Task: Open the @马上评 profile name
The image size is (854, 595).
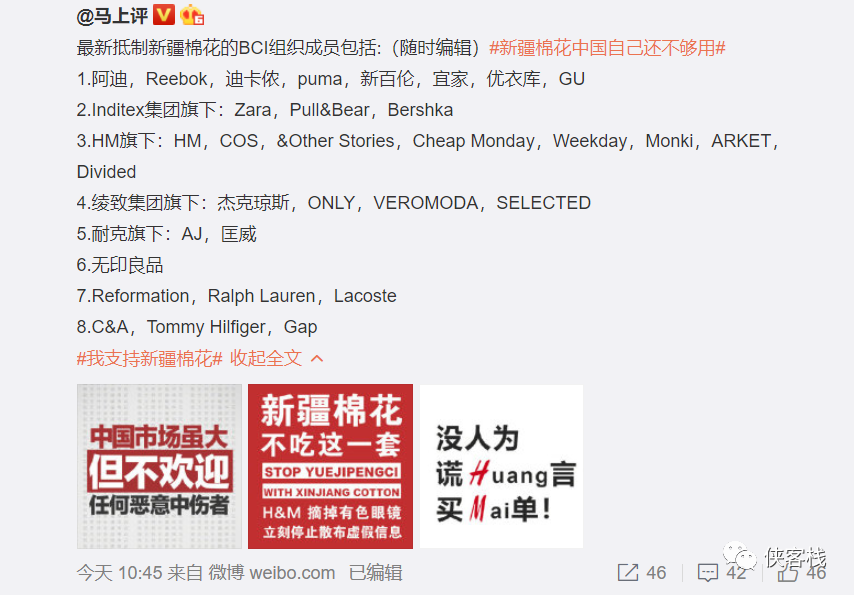Action: [112, 16]
